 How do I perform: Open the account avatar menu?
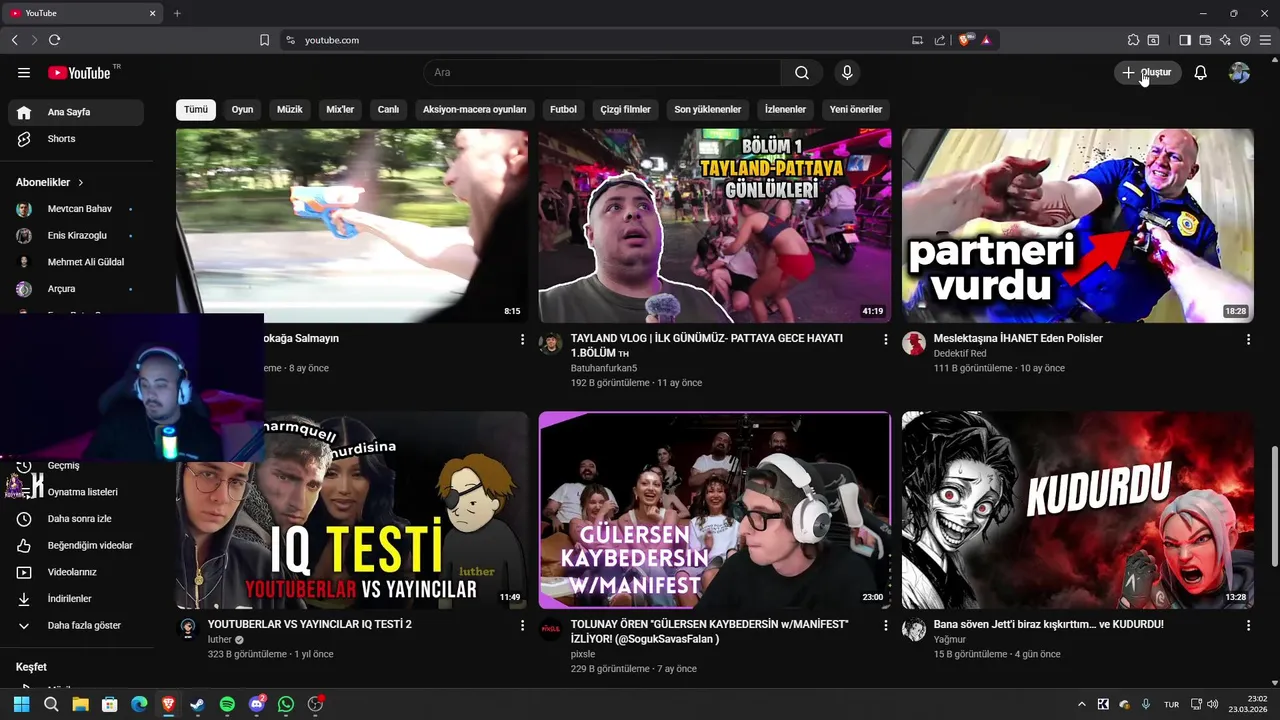point(1239,72)
